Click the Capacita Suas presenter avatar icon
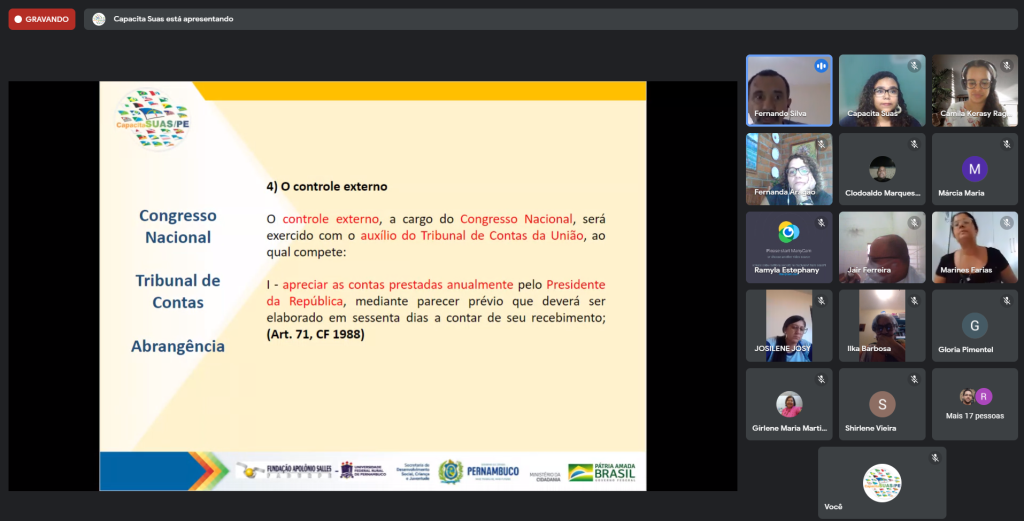Image resolution: width=1024 pixels, height=521 pixels. click(98, 19)
